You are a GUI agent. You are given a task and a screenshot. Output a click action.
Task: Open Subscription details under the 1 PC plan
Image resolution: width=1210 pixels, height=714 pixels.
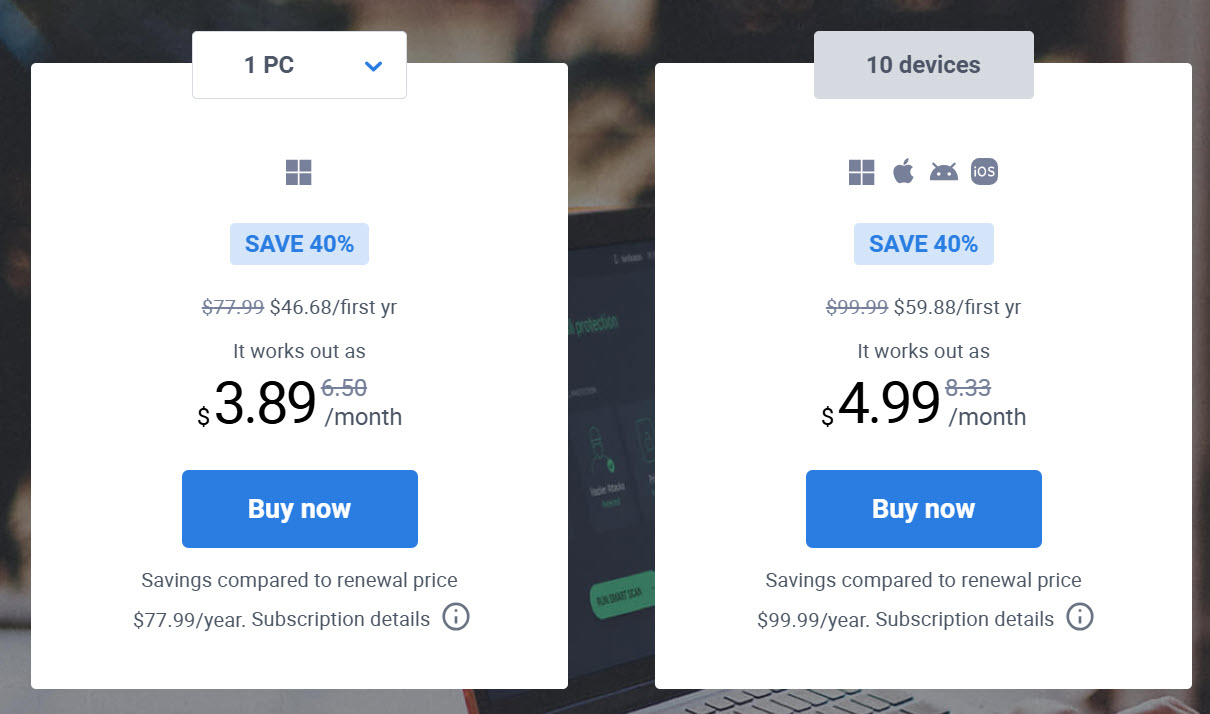341,619
